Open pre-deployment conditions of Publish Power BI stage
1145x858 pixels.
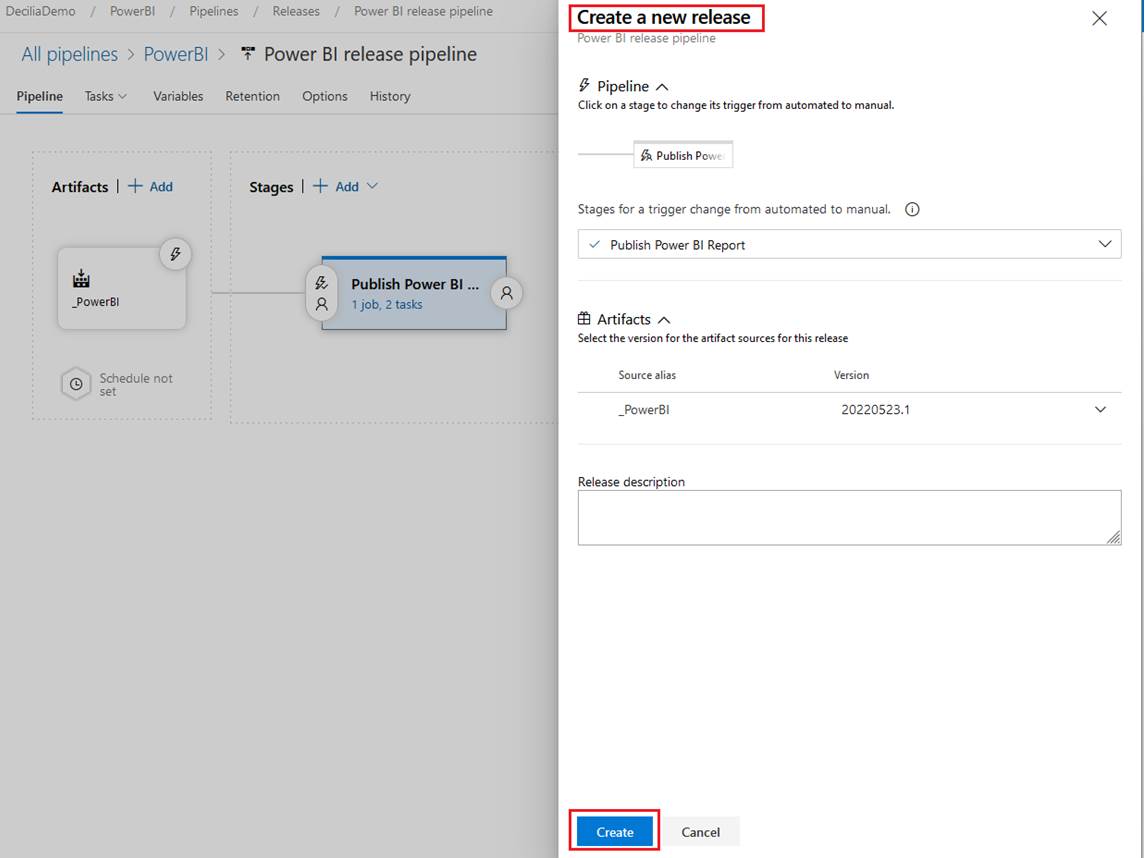pyautogui.click(x=321, y=293)
